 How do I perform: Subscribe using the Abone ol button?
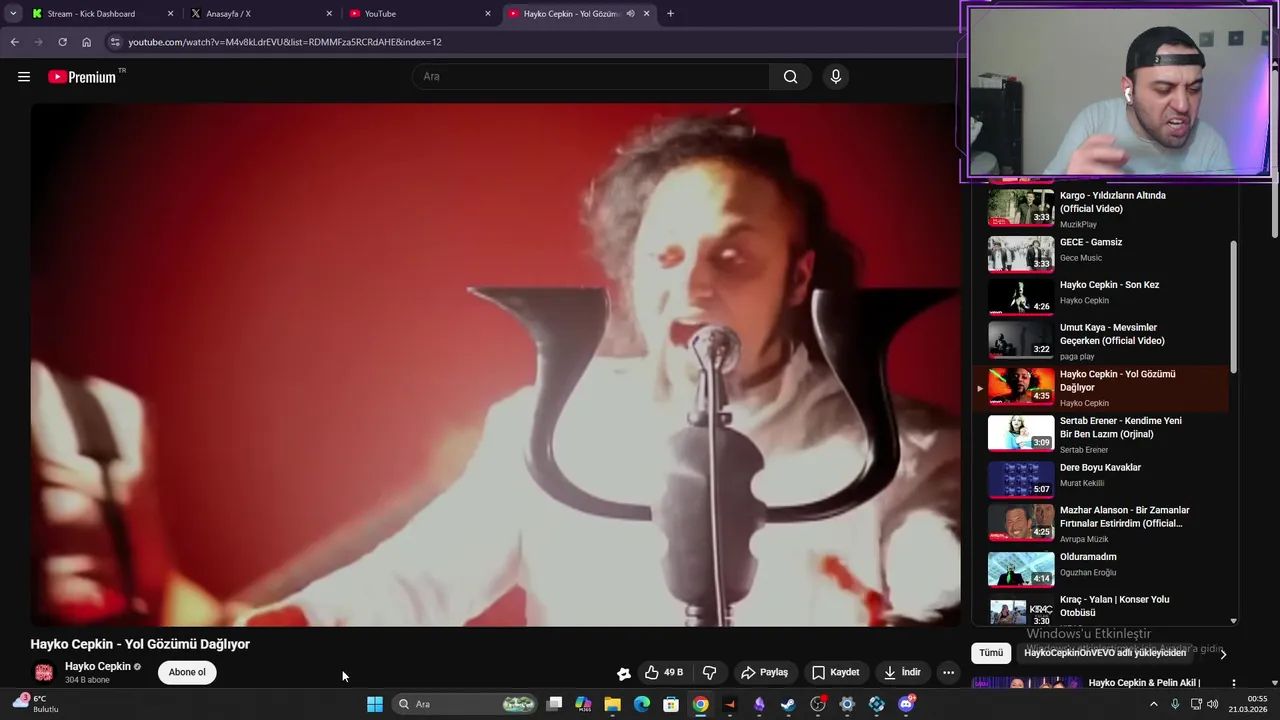(x=187, y=672)
